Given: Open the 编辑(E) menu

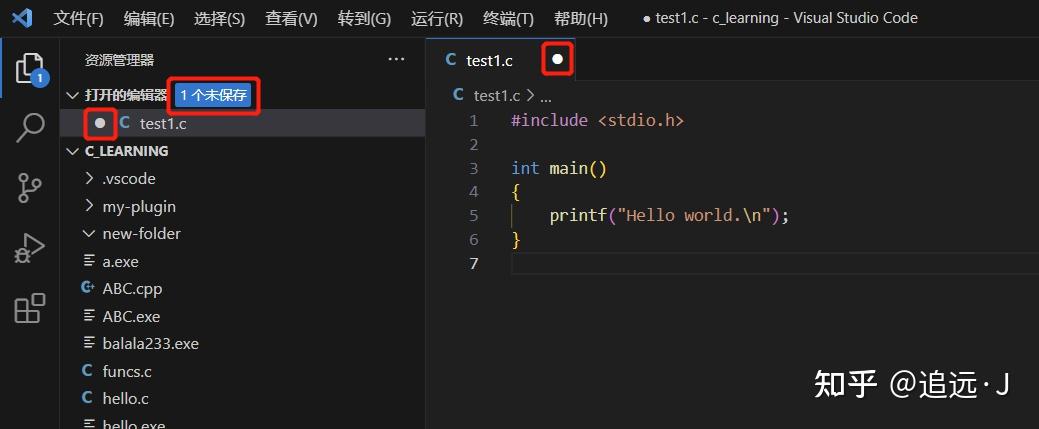Looking at the screenshot, I should [149, 19].
